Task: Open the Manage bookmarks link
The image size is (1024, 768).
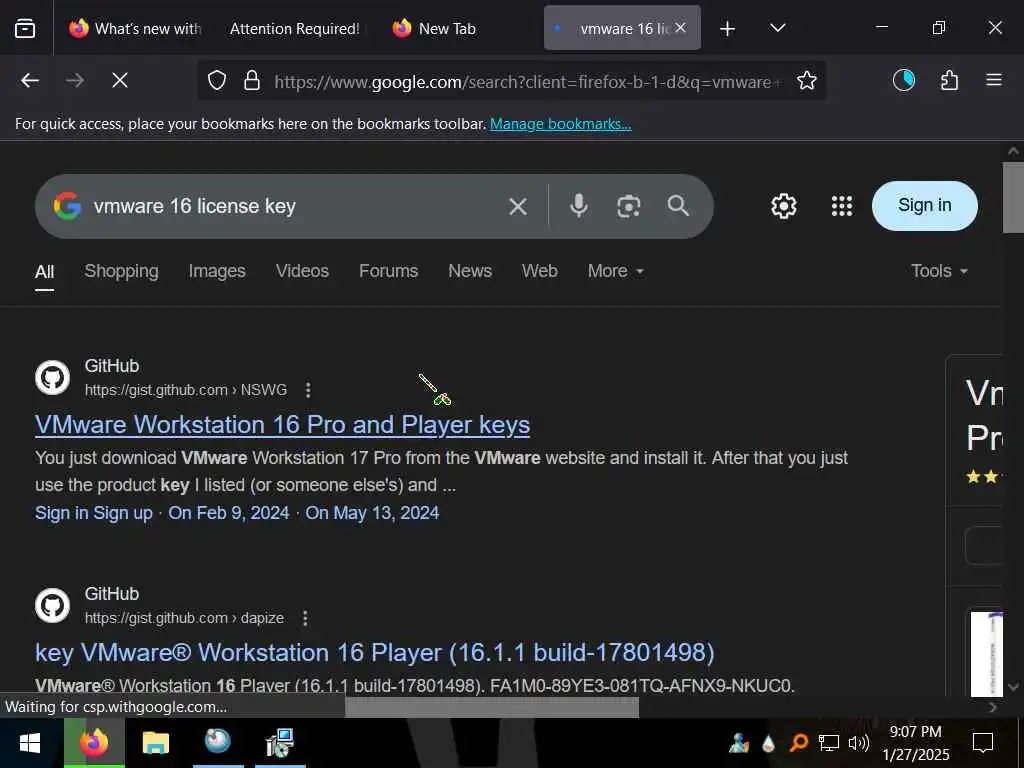Action: pyautogui.click(x=560, y=123)
